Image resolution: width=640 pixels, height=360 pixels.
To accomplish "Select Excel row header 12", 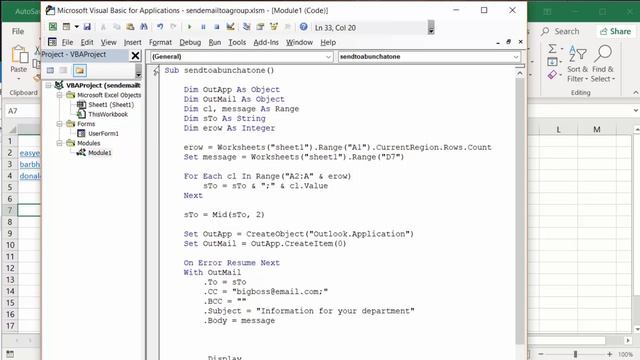I will pyautogui.click(x=10, y=268).
